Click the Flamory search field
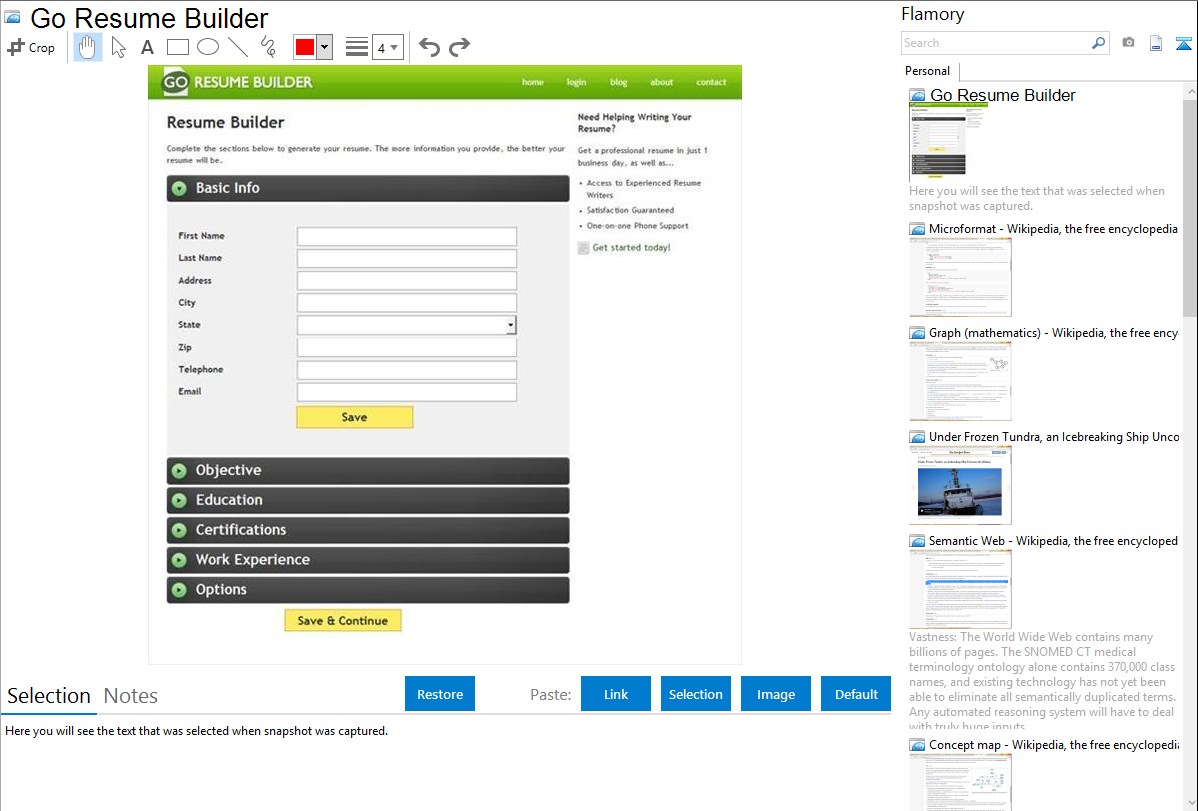The image size is (1198, 811). pyautogui.click(x=996, y=43)
